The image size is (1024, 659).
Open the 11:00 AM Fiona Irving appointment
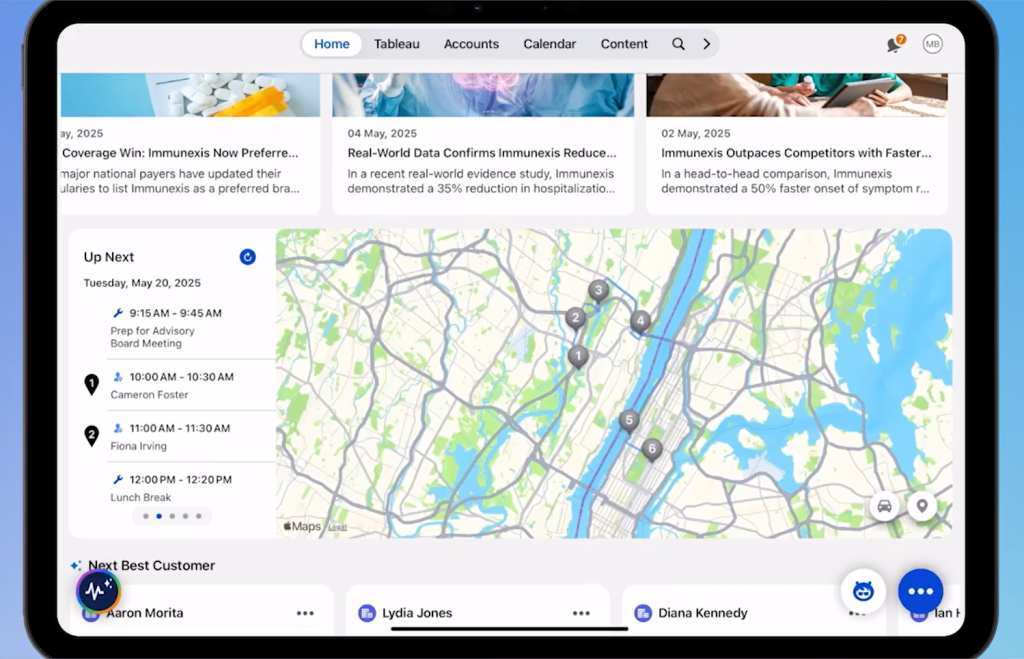[189, 437]
